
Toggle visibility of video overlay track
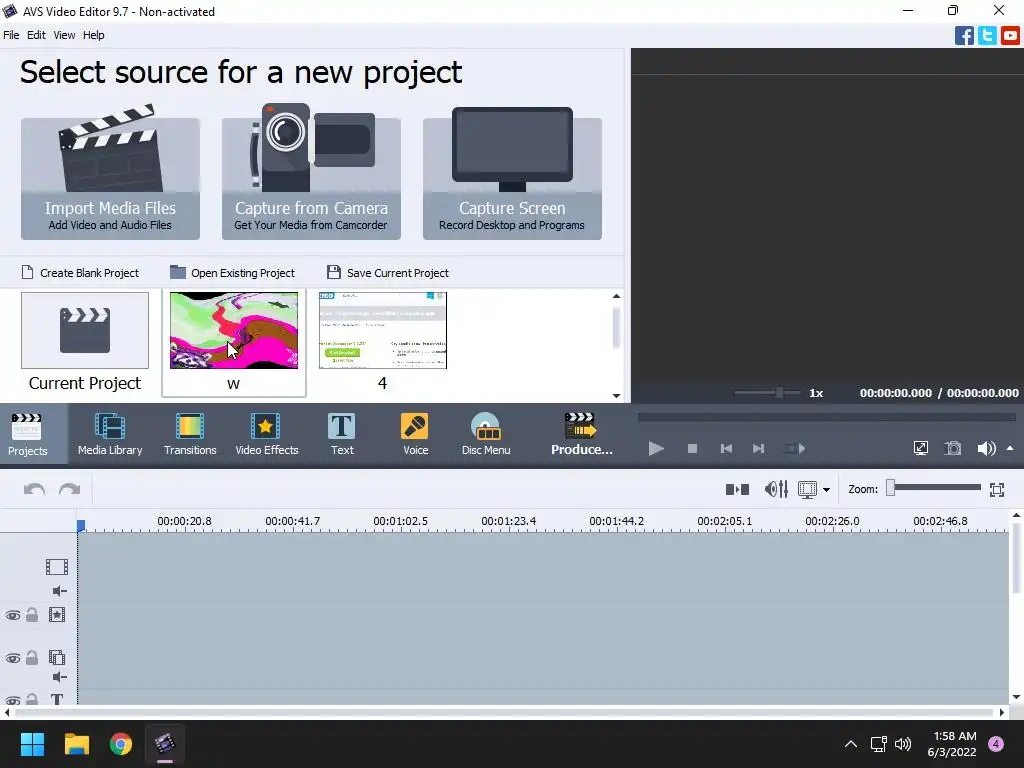[13, 658]
